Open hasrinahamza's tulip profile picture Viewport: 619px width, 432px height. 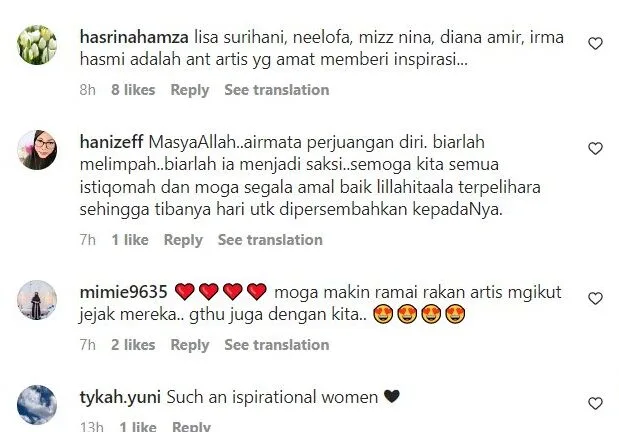[37, 45]
